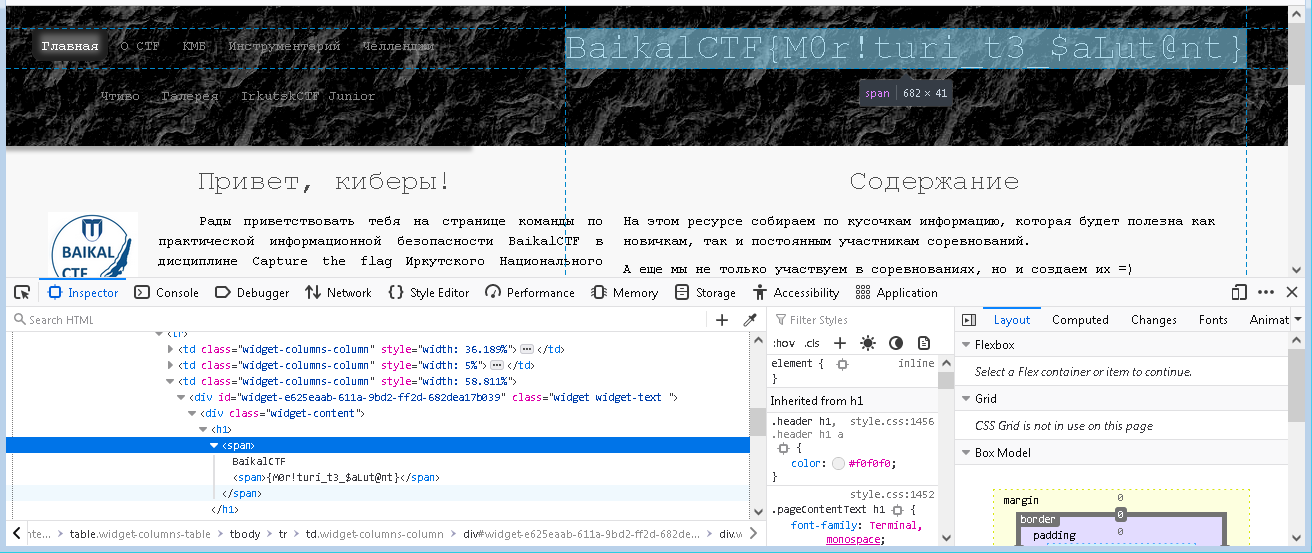The height and width of the screenshot is (553, 1312).
Task: Add a new node with plus icon
Action: (722, 320)
